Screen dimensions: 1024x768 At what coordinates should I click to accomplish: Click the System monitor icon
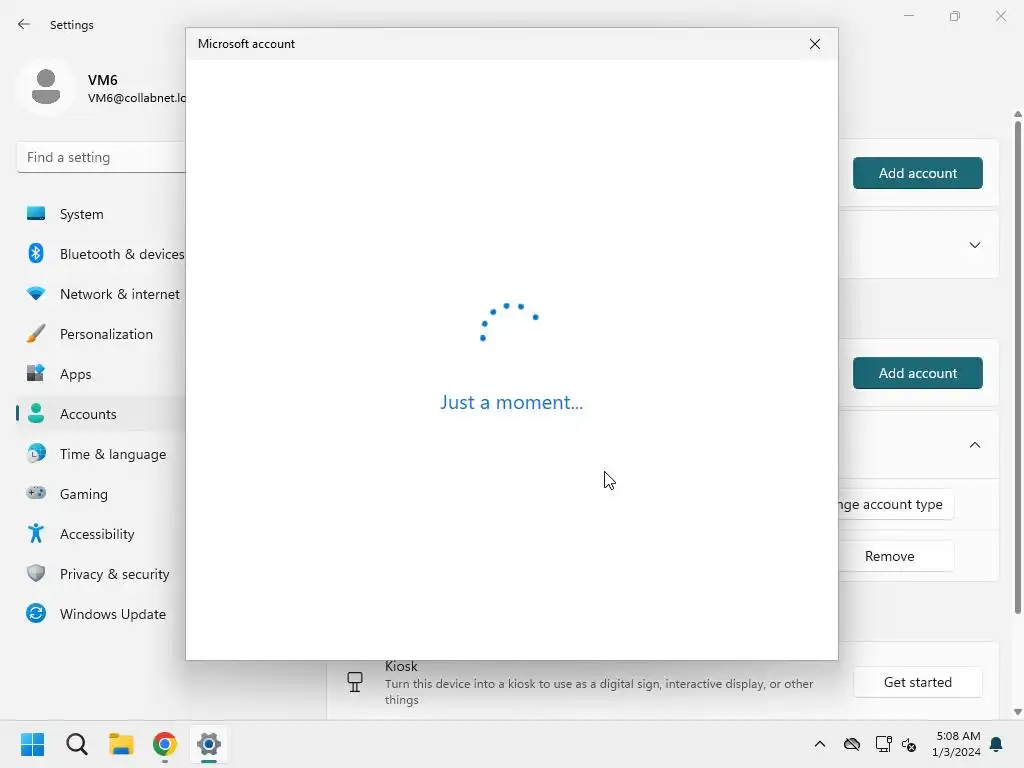[36, 214]
